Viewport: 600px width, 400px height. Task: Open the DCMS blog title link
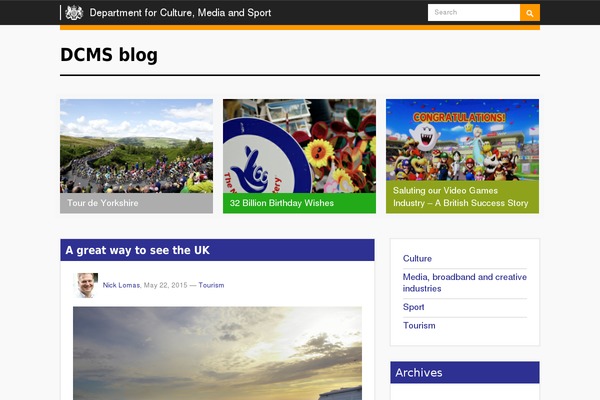(109, 55)
